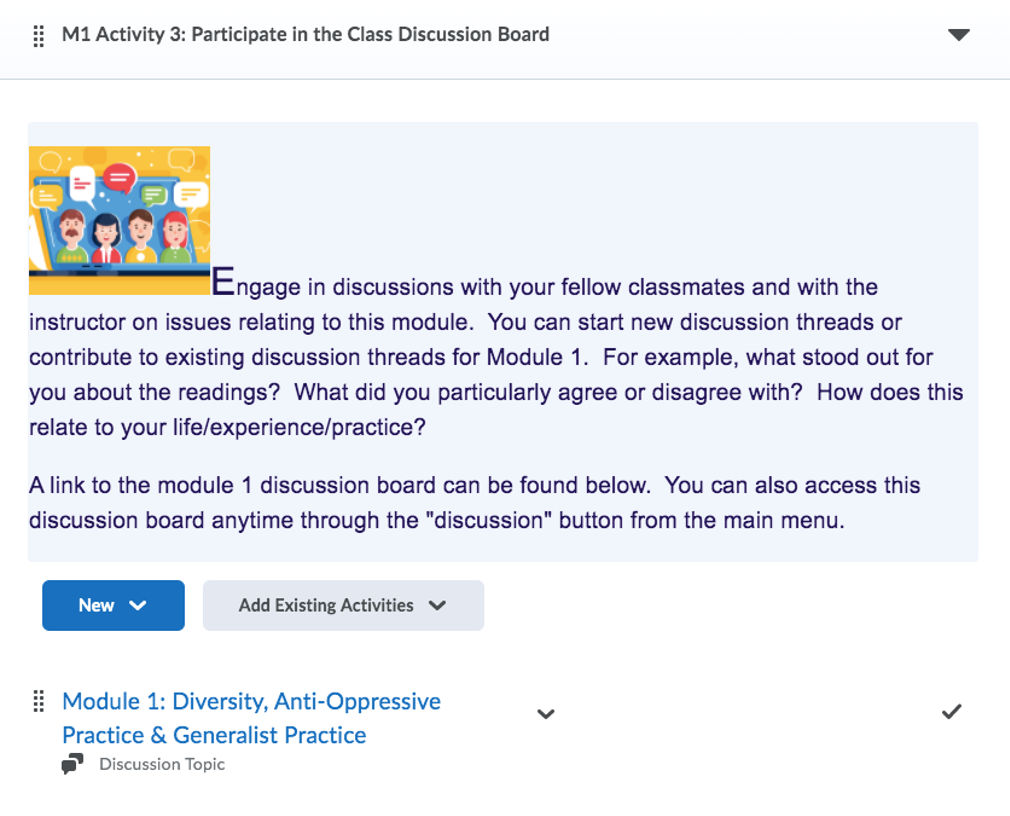Select the completion checkmark beside the discussion topic

pos(952,713)
